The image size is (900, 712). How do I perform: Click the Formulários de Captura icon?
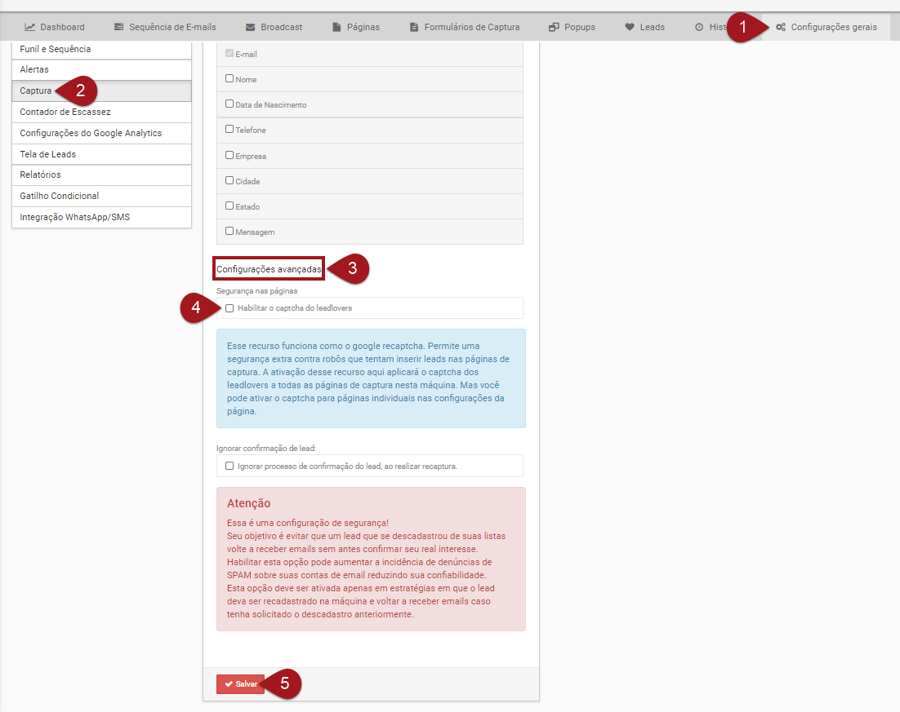414,27
